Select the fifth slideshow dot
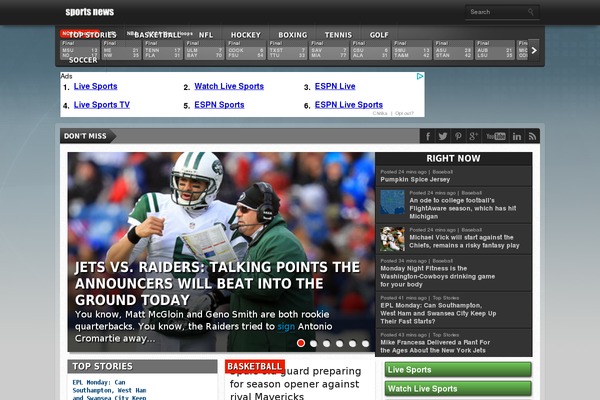The width and height of the screenshot is (600, 400). (x=352, y=343)
